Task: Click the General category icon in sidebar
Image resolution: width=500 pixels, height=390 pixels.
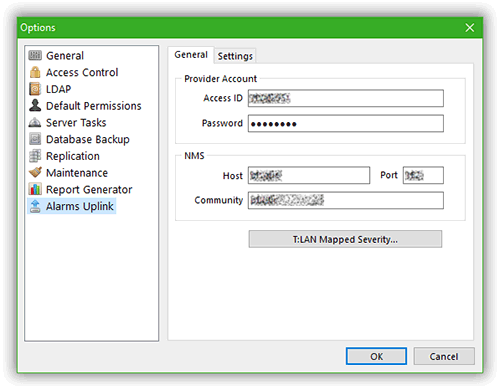Action: (35, 55)
